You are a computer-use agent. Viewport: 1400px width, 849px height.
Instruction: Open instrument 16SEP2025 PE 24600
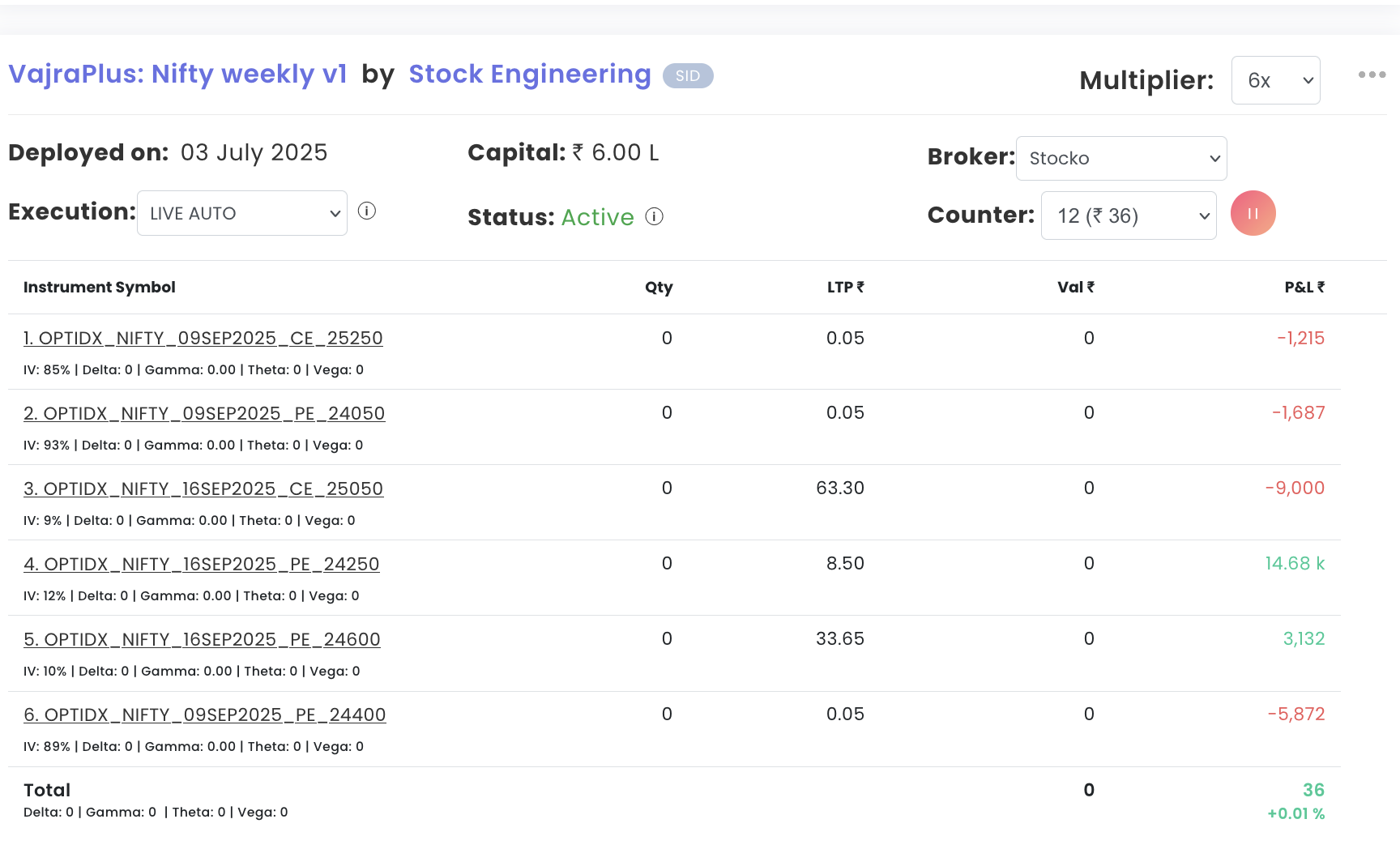click(202, 639)
